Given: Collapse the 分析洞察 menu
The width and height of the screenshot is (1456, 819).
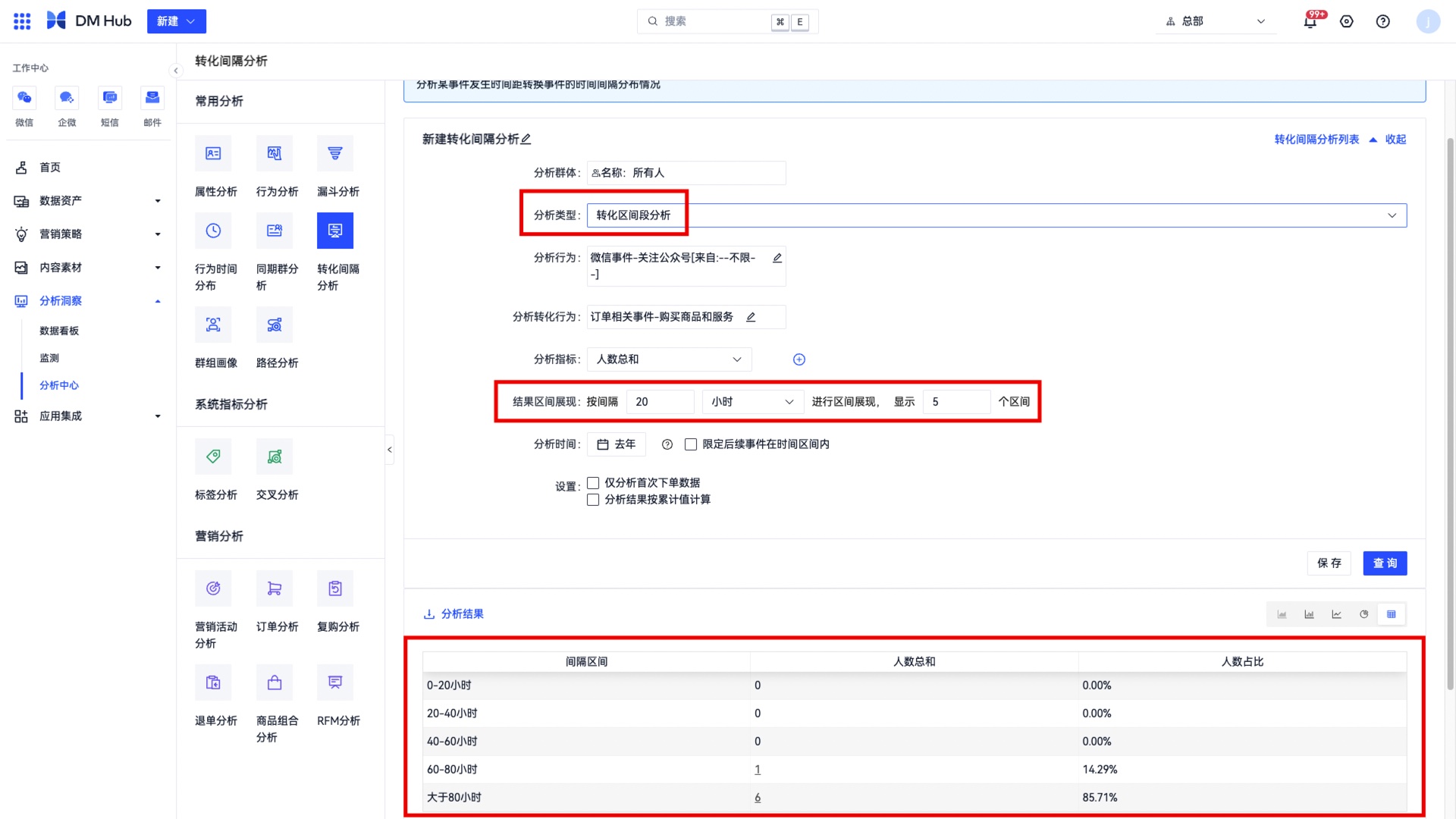Looking at the screenshot, I should tap(88, 301).
